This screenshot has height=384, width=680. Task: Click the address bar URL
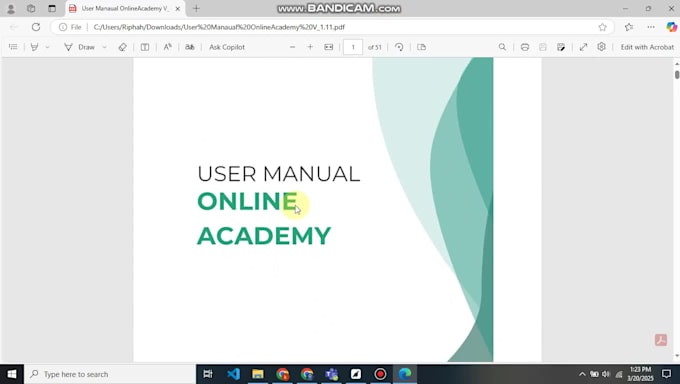[x=219, y=27]
